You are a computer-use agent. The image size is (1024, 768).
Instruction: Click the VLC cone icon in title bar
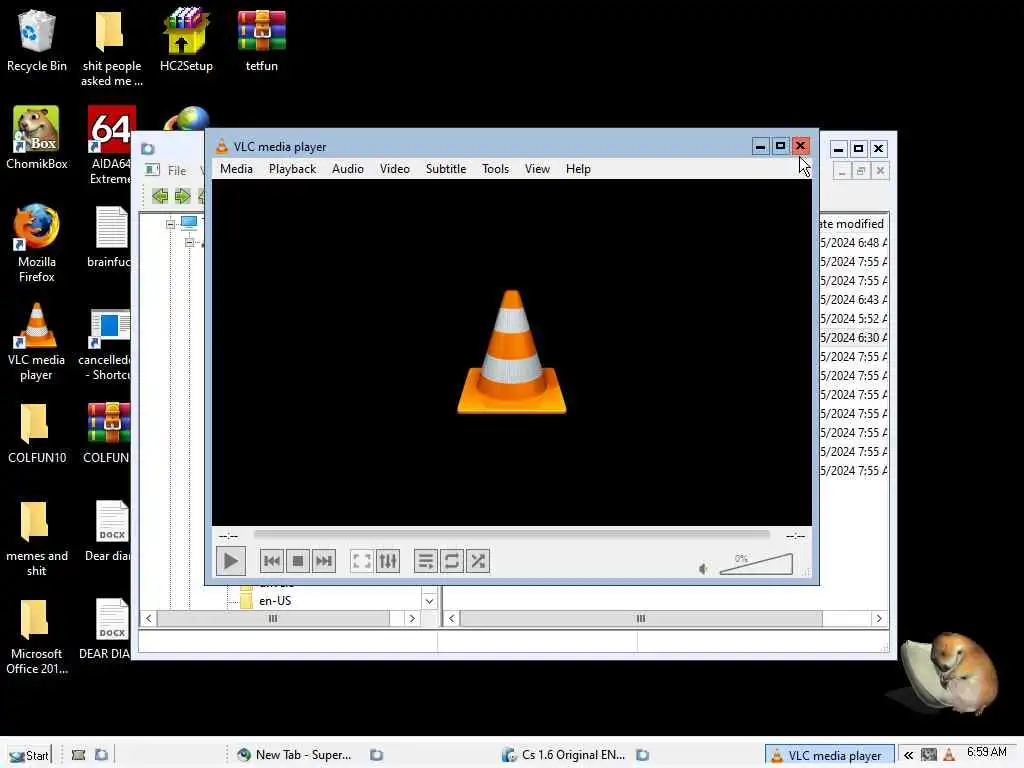[222, 146]
